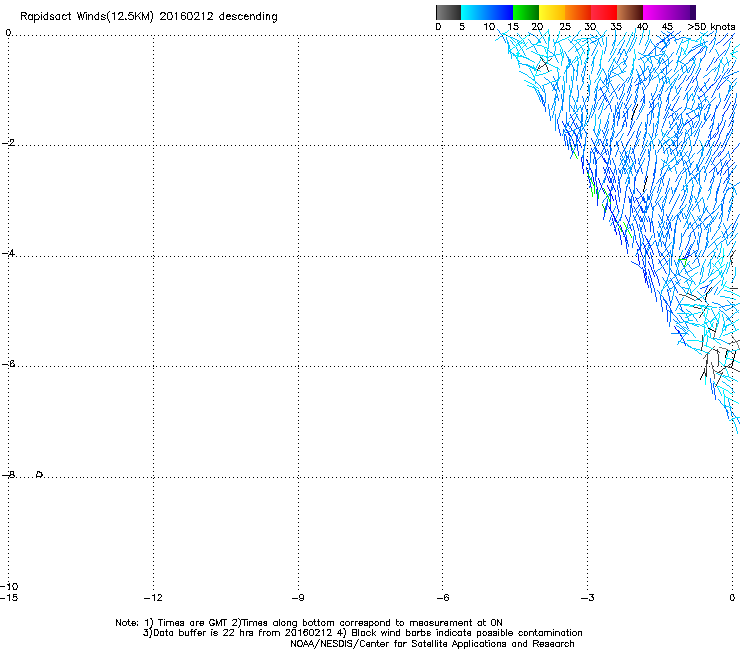Click the 'Times are GMT' note line

[309, 623]
